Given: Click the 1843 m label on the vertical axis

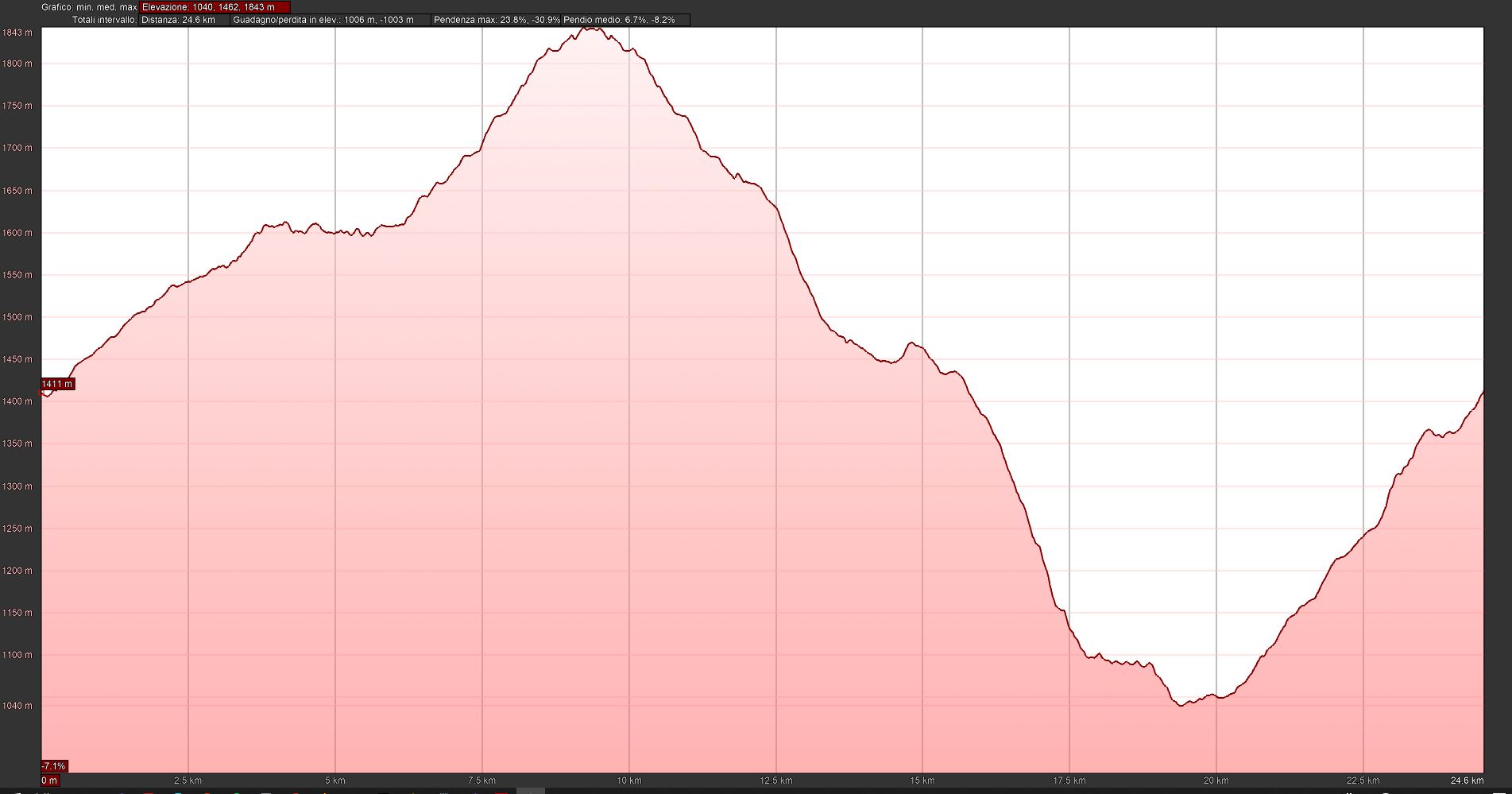Looking at the screenshot, I should (x=17, y=33).
